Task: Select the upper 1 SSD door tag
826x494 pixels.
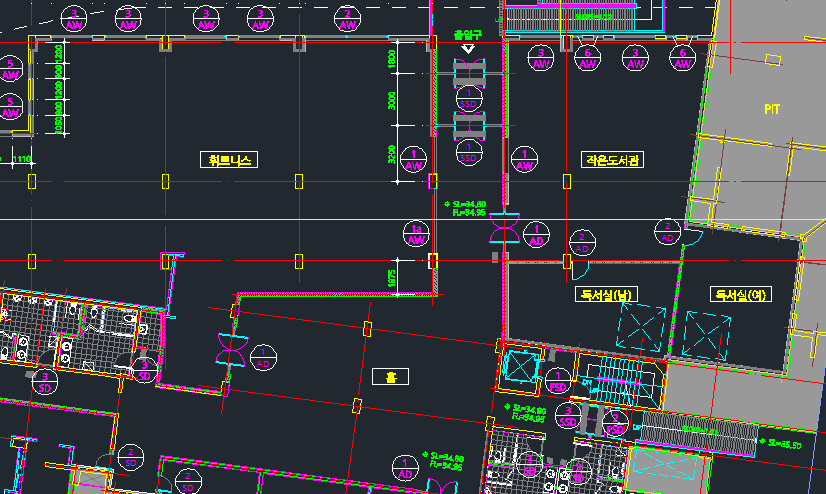Action: 468,97
